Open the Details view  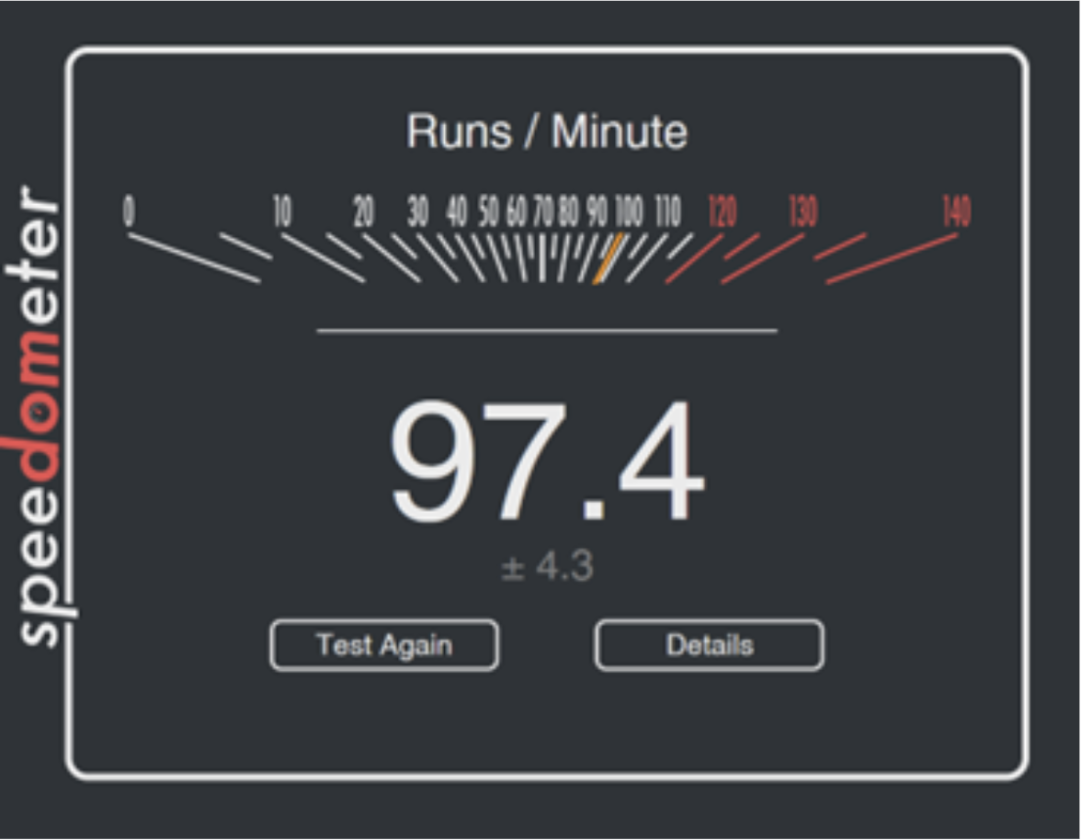tap(709, 645)
